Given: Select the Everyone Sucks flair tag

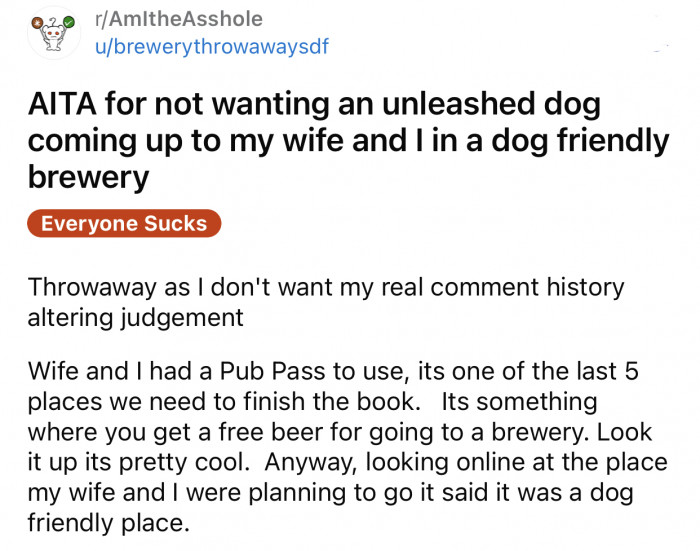Looking at the screenshot, I should 124,223.
